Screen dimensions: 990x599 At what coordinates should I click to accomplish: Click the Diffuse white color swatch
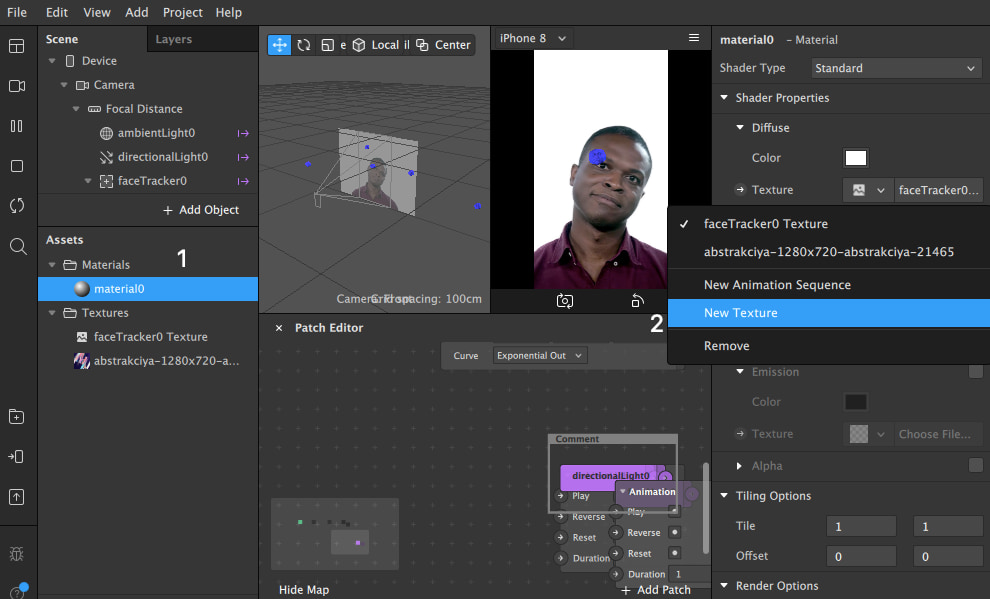[x=855, y=158]
